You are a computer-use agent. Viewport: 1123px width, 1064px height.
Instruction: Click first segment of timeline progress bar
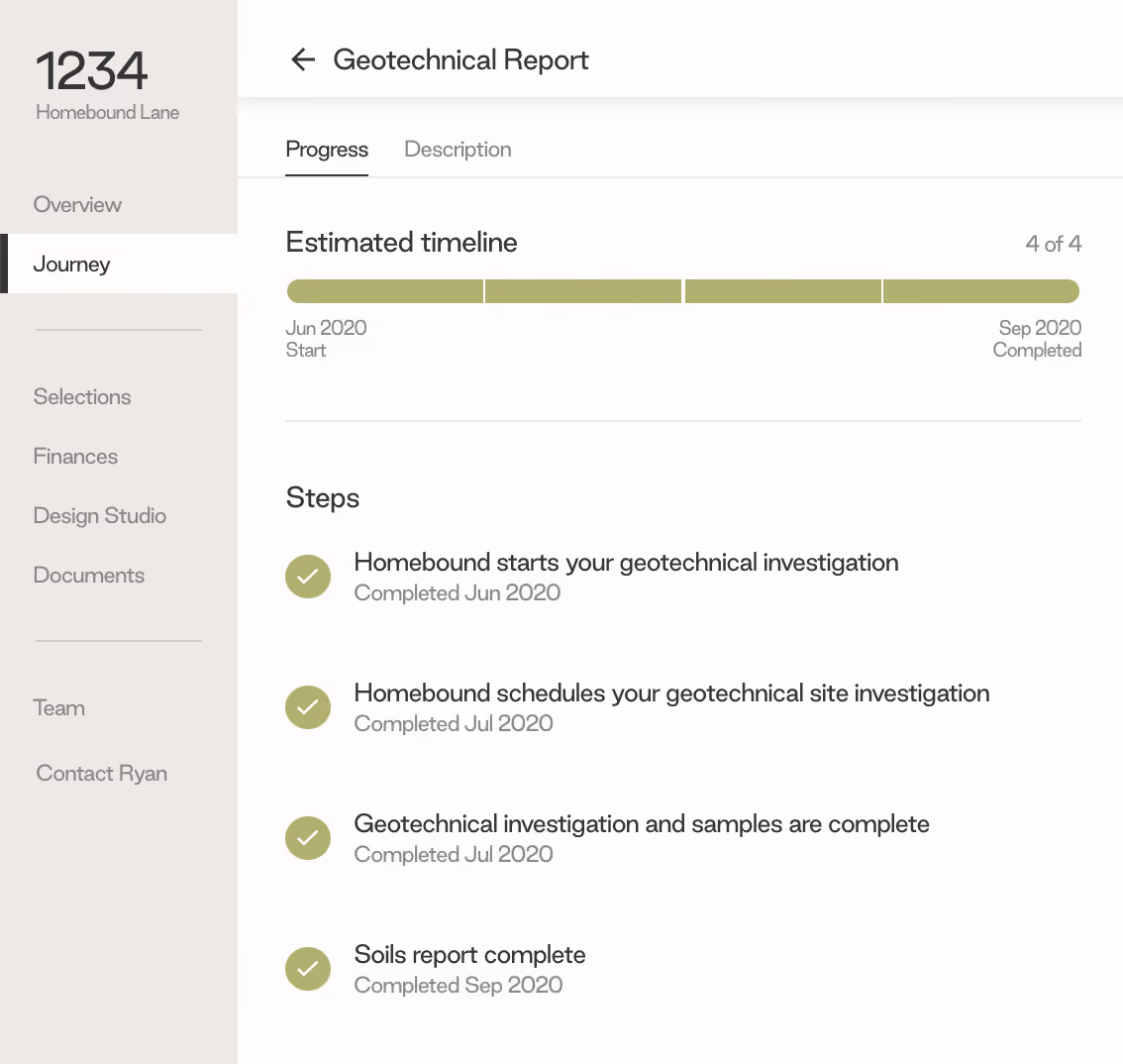click(x=384, y=291)
